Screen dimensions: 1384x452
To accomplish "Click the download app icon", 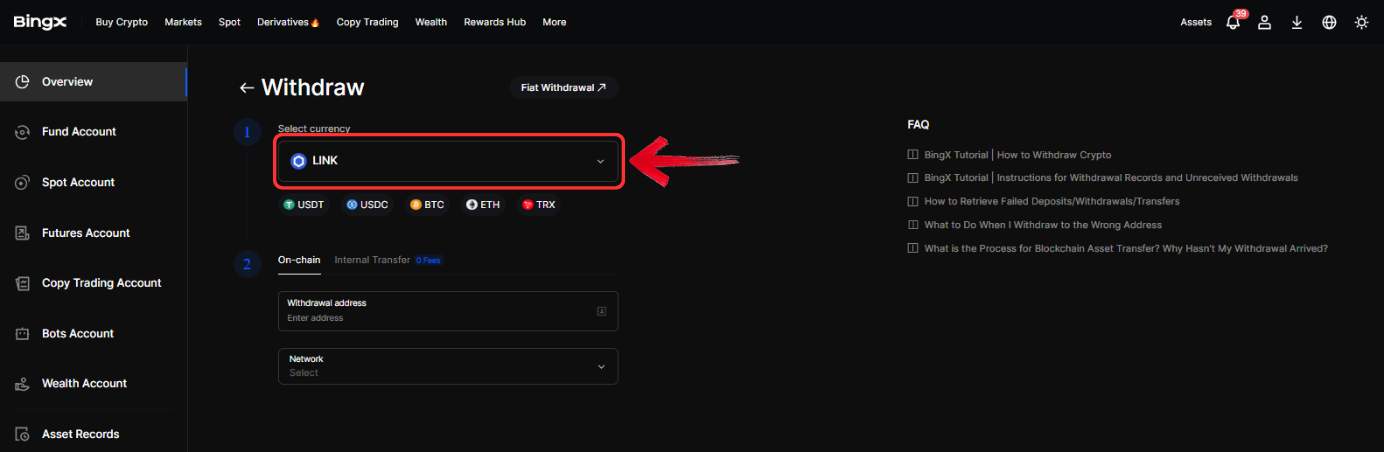I will coord(1297,22).
